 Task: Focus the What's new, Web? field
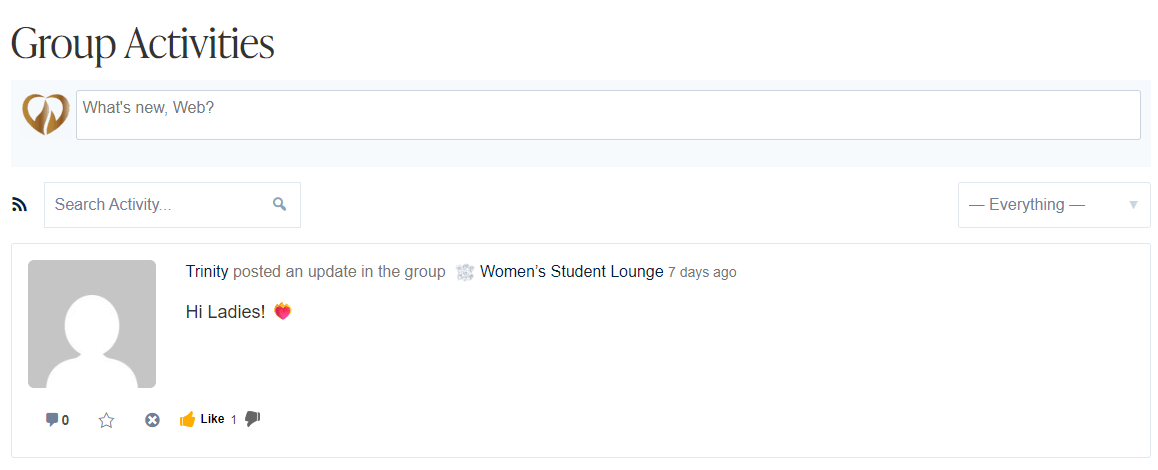pyautogui.click(x=608, y=115)
